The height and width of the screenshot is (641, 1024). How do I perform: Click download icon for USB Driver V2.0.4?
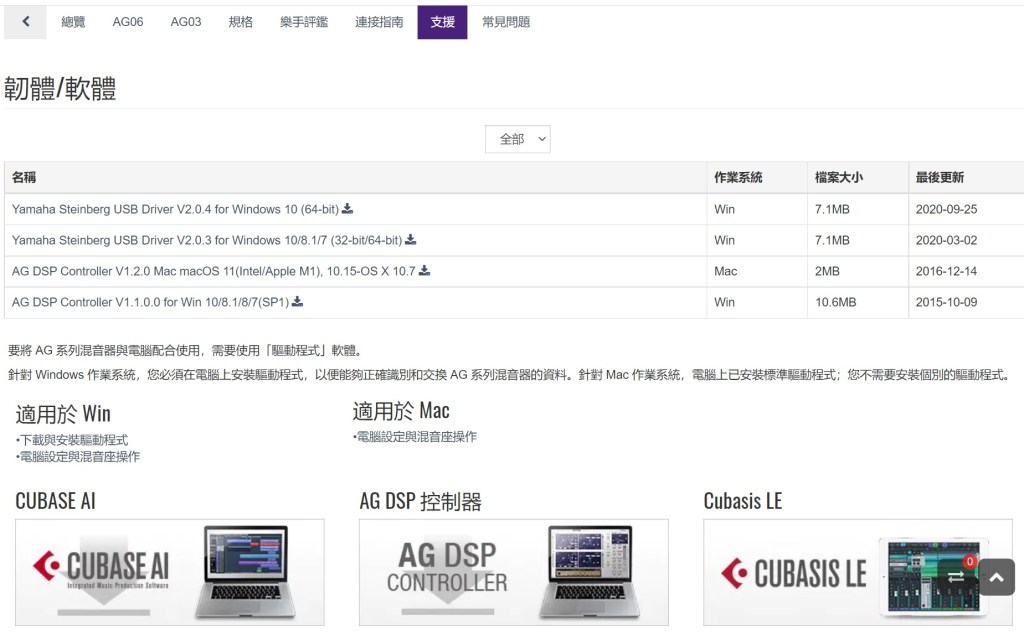click(348, 209)
